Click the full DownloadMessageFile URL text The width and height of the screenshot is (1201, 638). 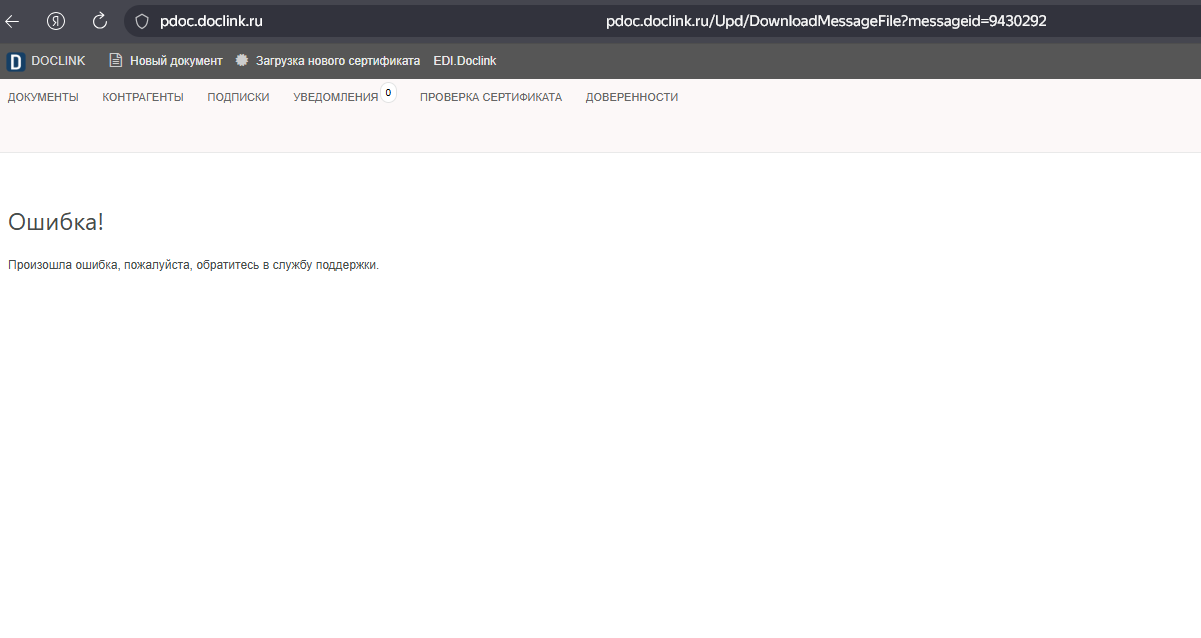click(x=826, y=21)
